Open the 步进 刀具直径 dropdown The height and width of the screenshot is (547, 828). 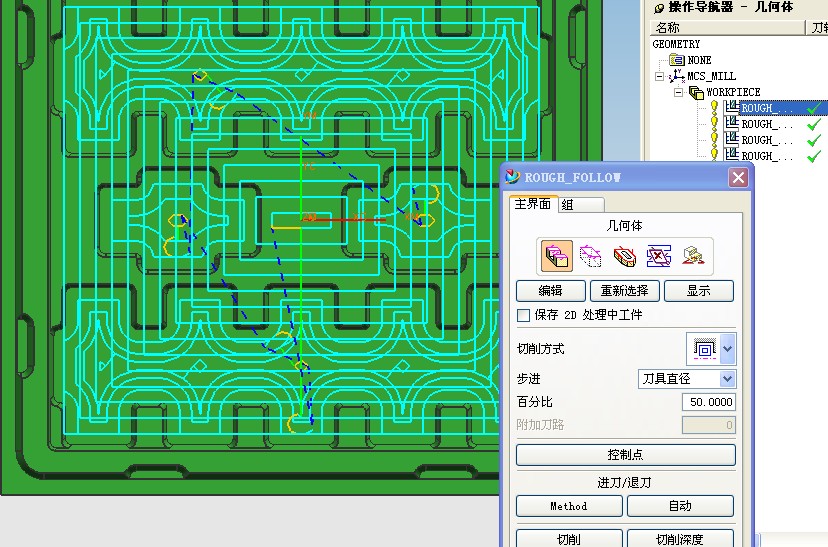click(727, 379)
